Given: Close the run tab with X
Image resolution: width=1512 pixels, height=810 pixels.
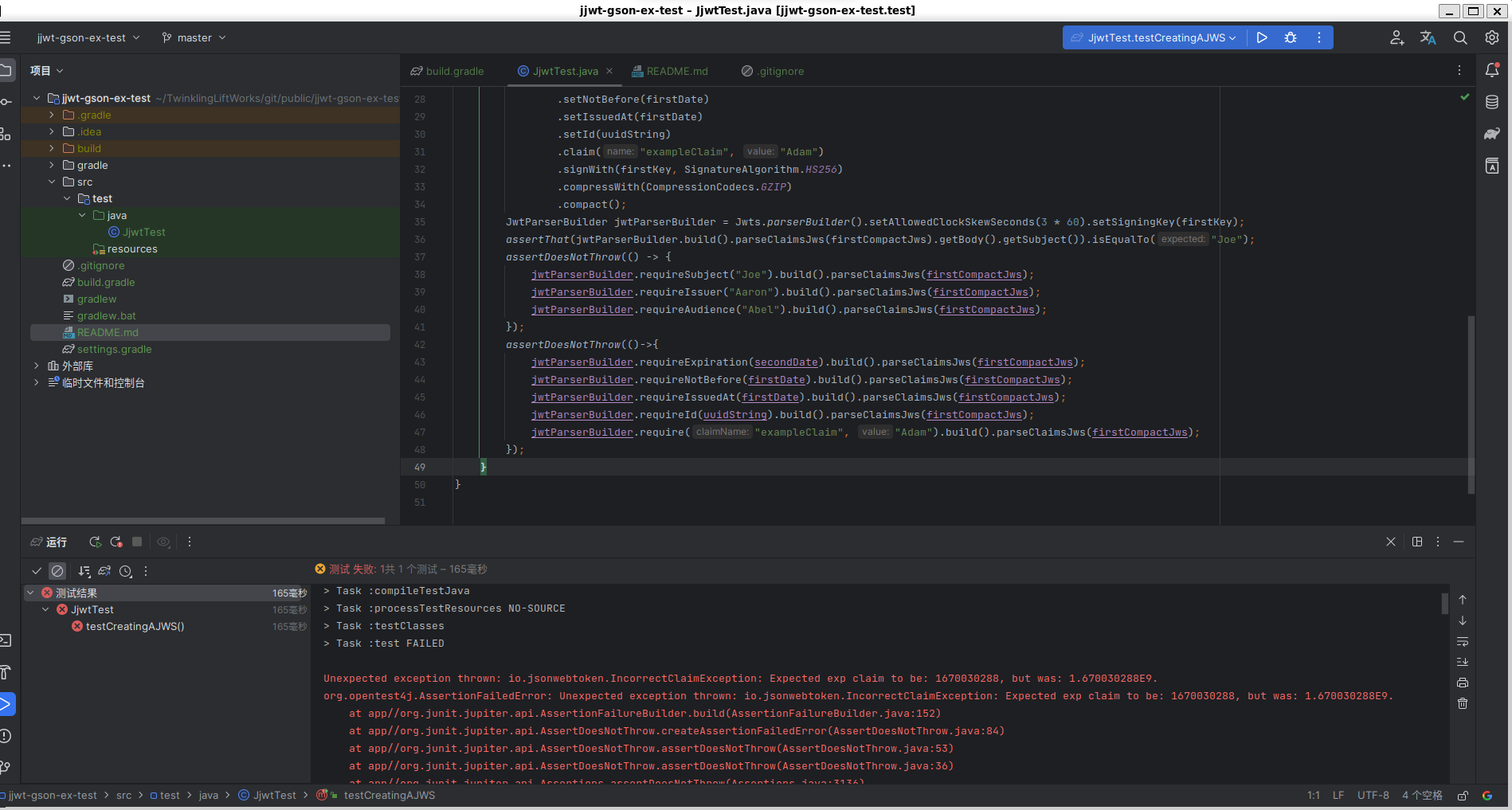Looking at the screenshot, I should point(1391,542).
